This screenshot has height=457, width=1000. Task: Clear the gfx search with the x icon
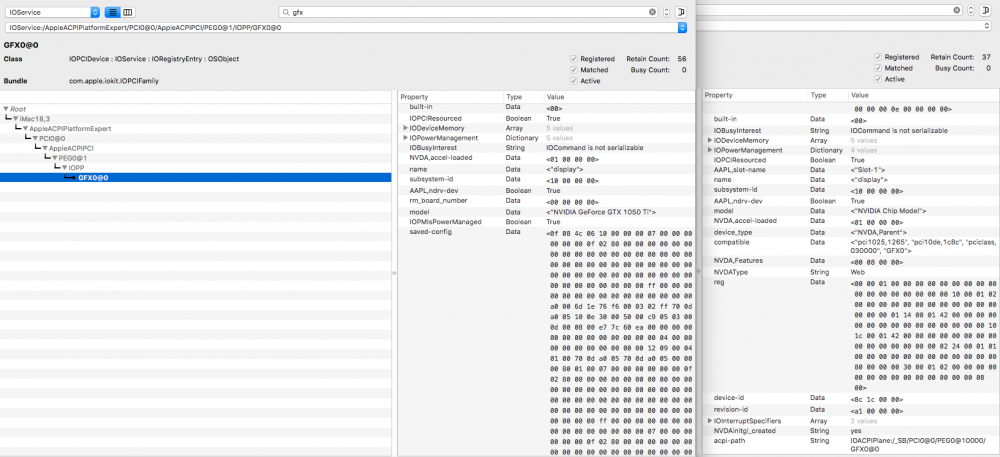point(652,12)
